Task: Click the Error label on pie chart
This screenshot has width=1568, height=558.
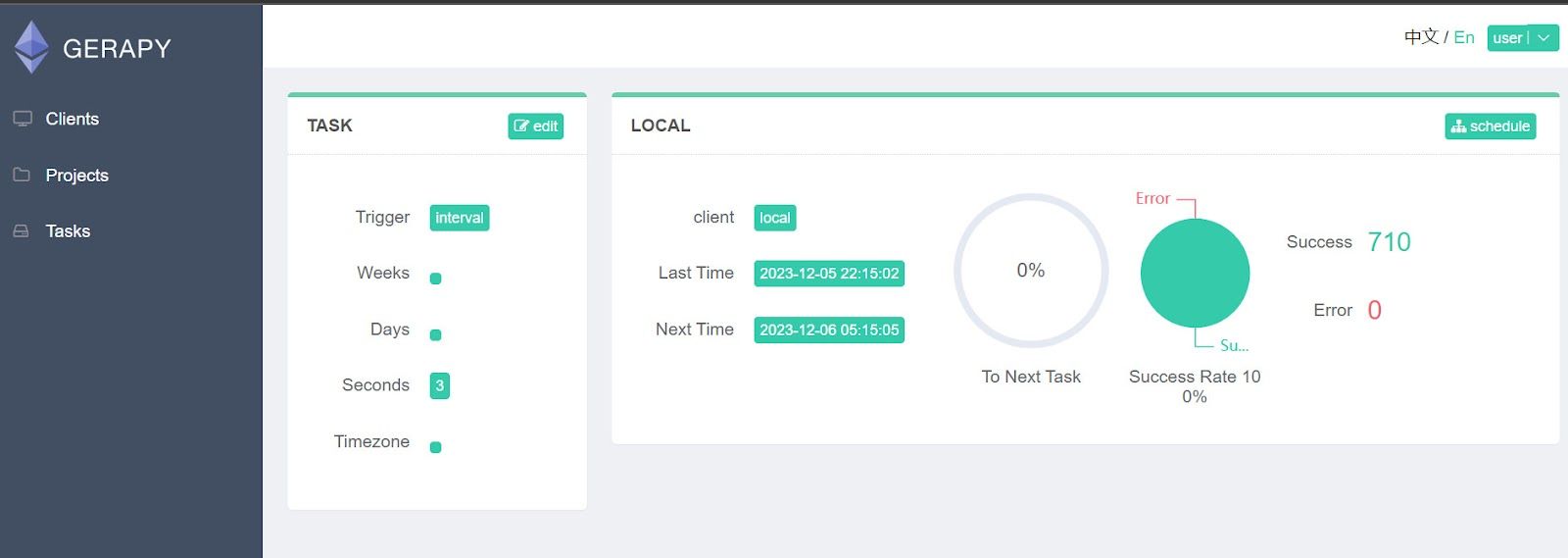Action: [1152, 198]
